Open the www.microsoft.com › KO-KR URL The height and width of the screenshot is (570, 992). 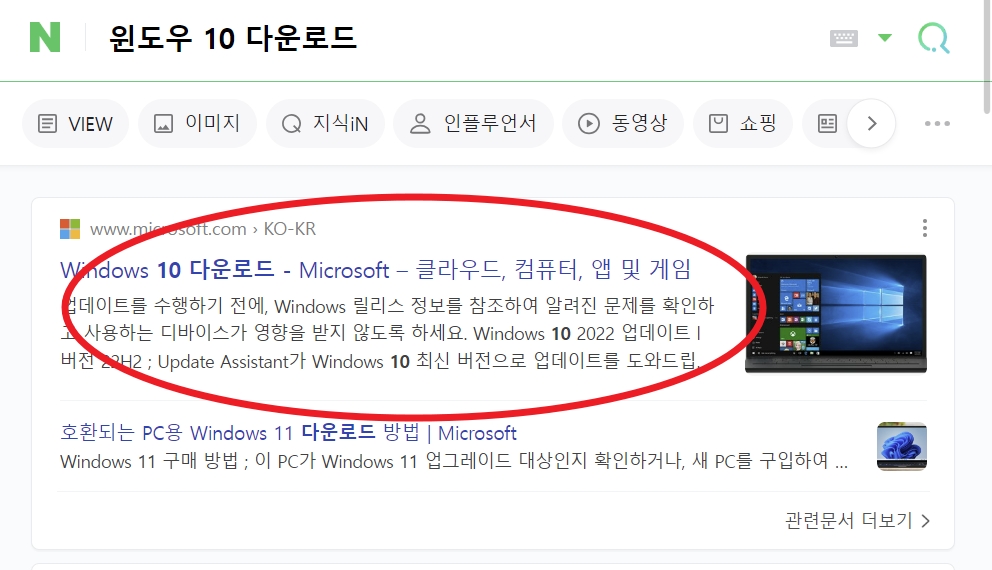click(202, 228)
